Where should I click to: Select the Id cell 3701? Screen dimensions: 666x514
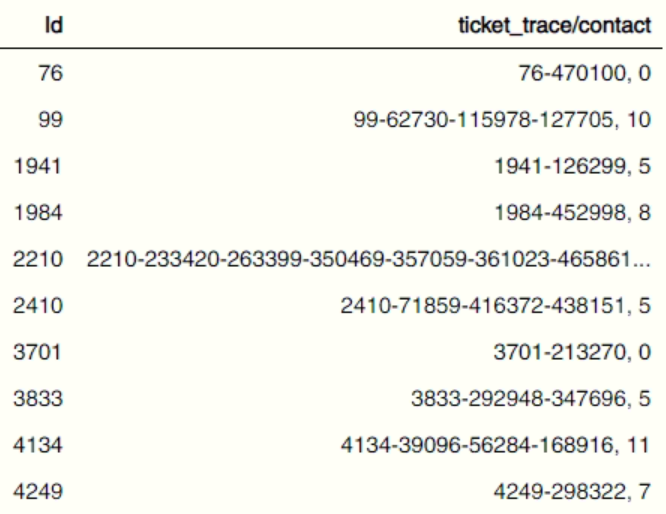38,352
